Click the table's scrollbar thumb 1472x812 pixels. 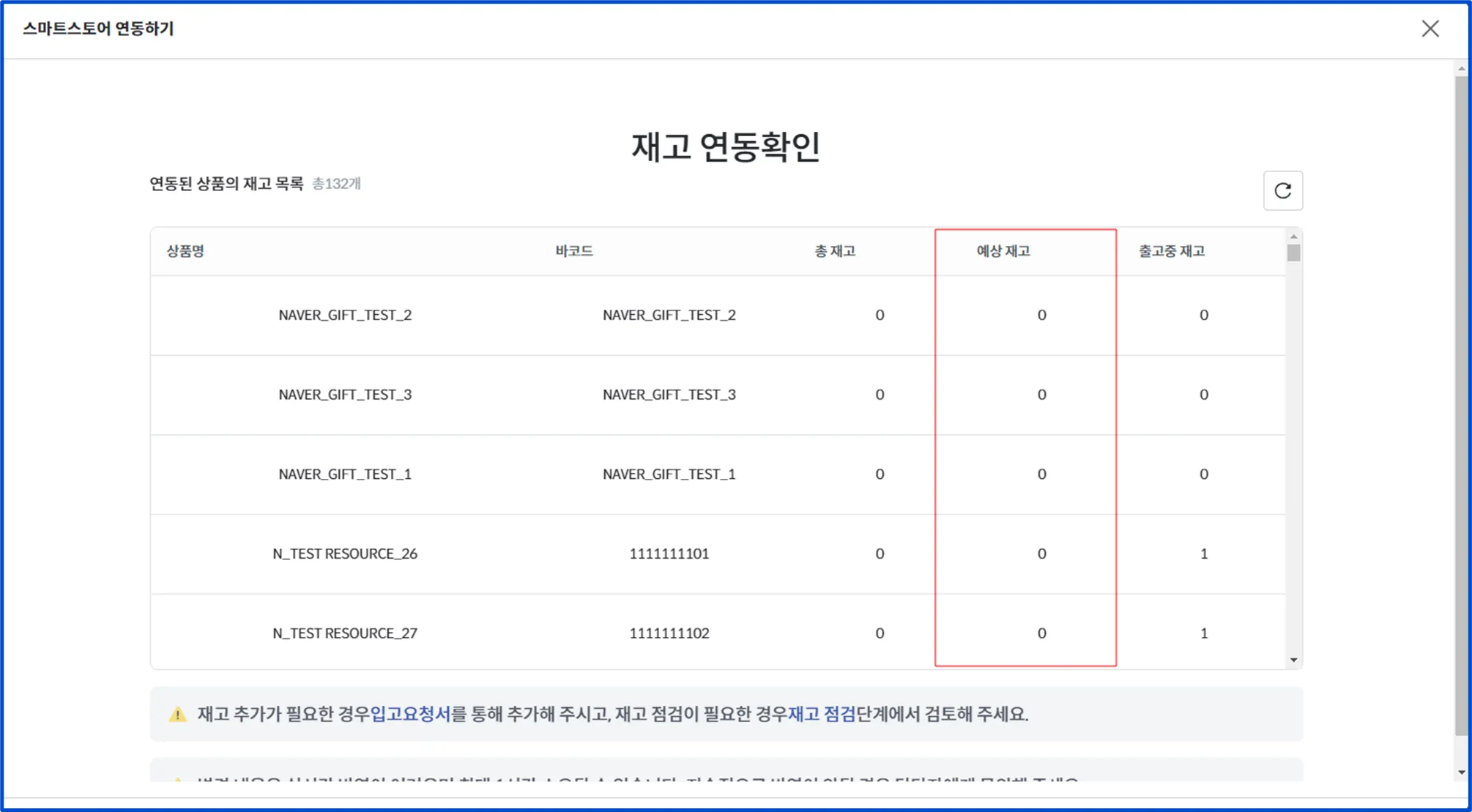click(1293, 253)
